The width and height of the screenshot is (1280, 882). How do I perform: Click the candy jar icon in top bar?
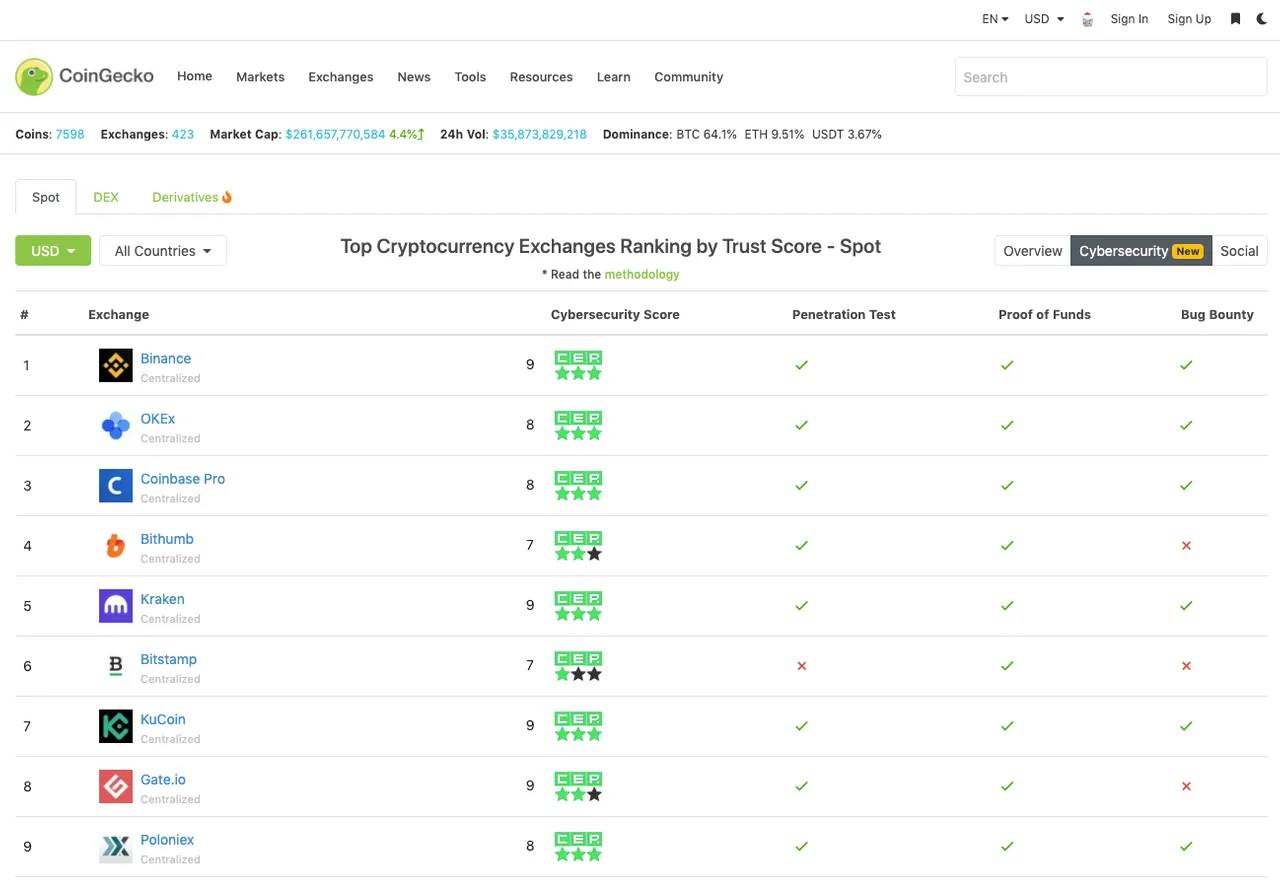point(1087,19)
